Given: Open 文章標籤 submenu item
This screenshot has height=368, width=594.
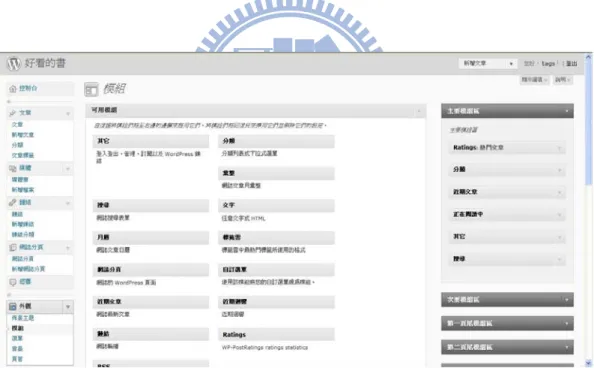Looking at the screenshot, I should tap(23, 155).
